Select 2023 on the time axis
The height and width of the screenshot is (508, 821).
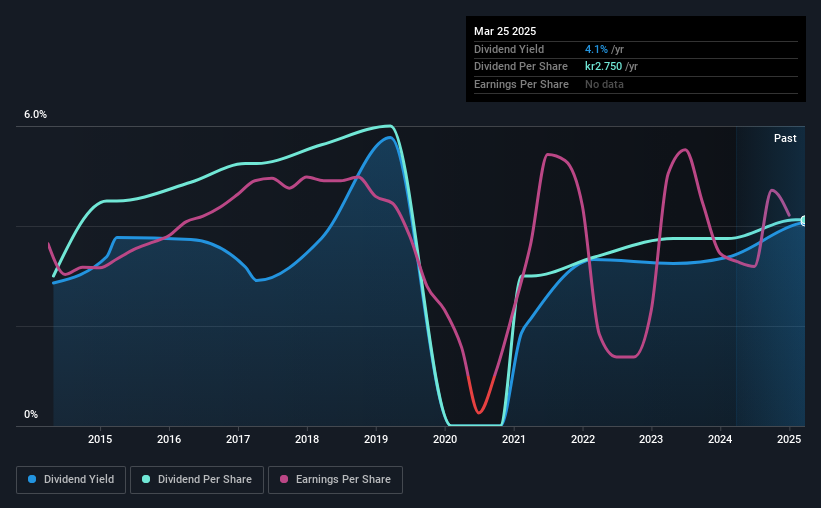(651, 439)
